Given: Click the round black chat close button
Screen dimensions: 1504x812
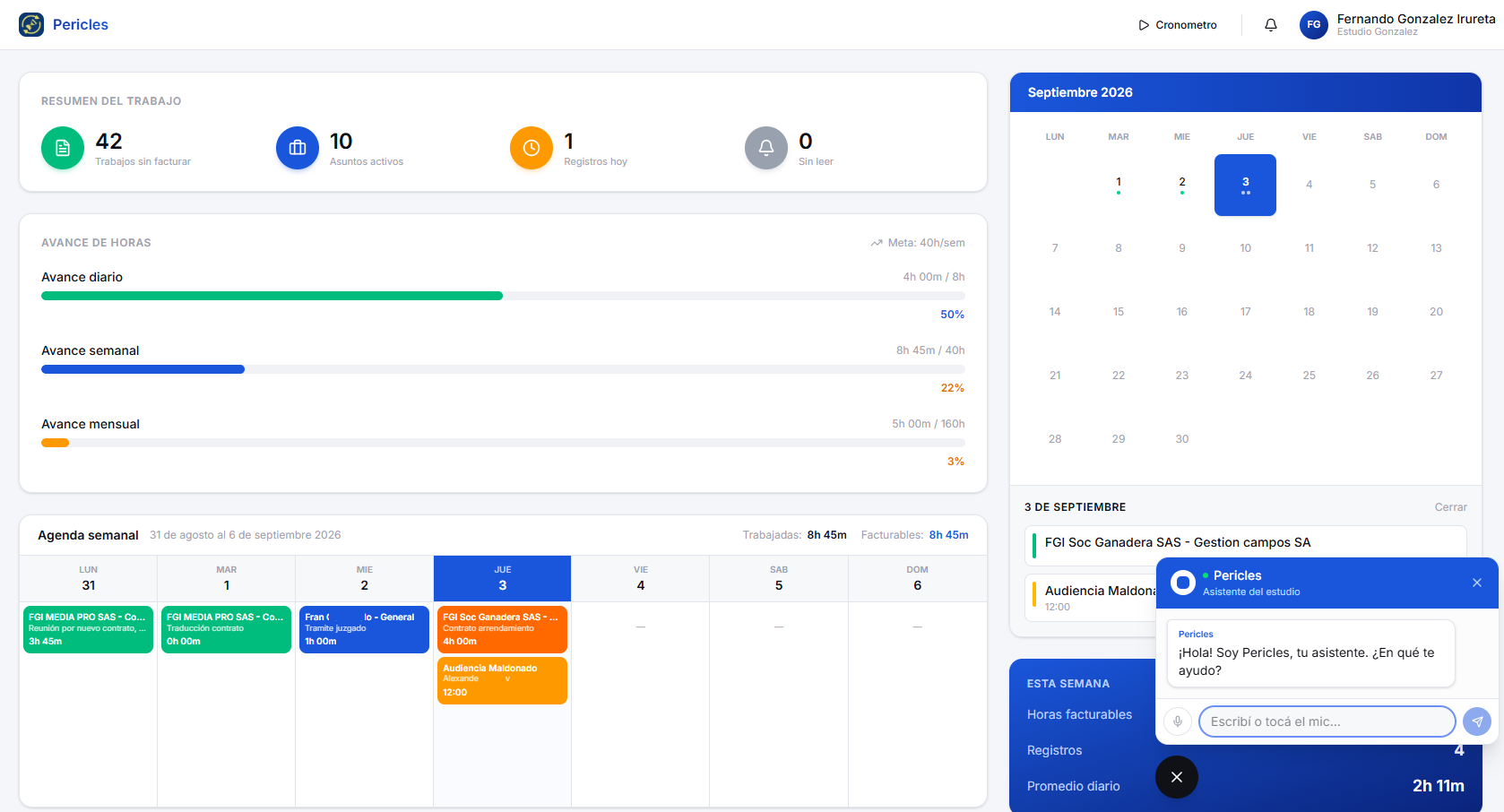Looking at the screenshot, I should point(1177,777).
